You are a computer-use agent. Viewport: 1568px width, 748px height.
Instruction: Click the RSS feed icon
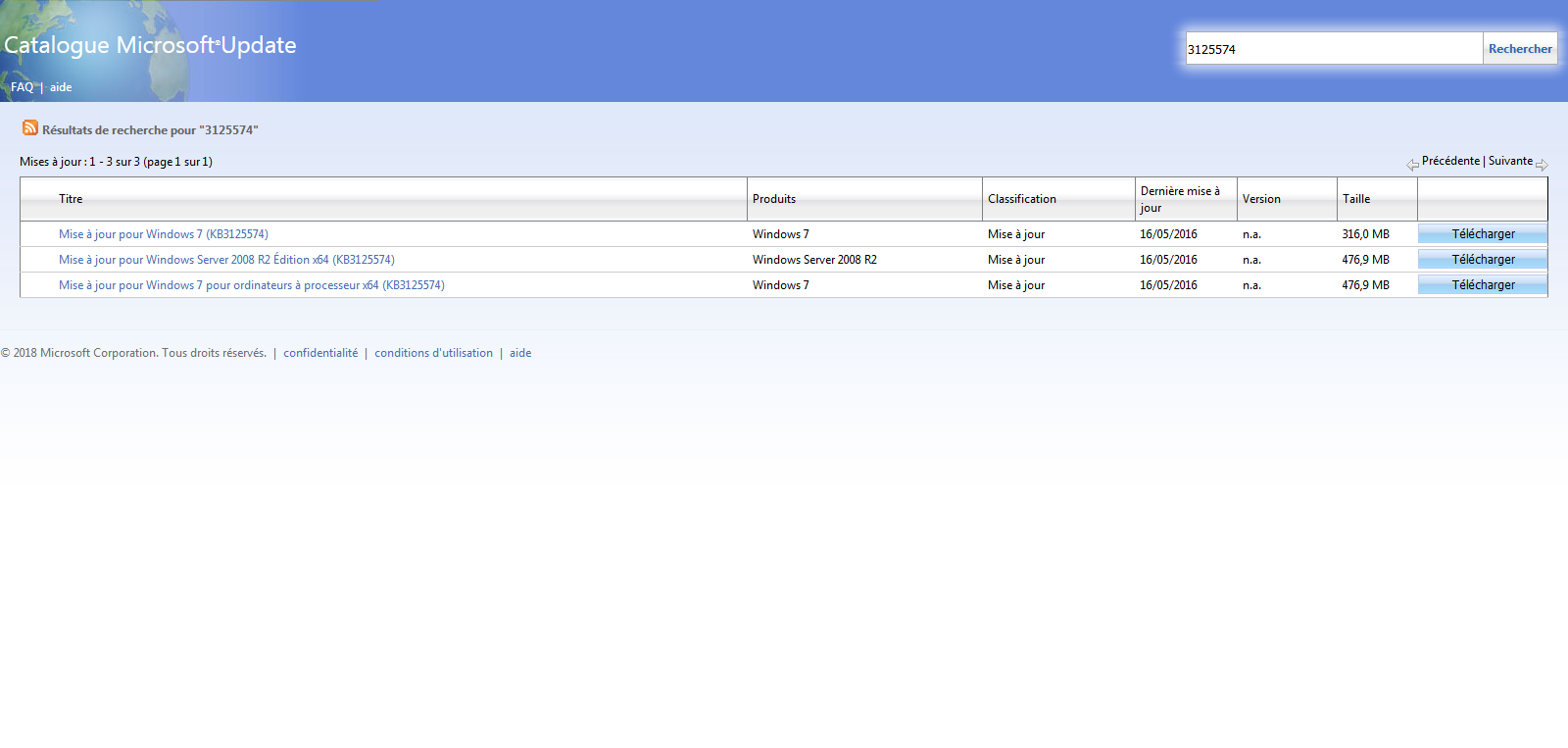(30, 128)
